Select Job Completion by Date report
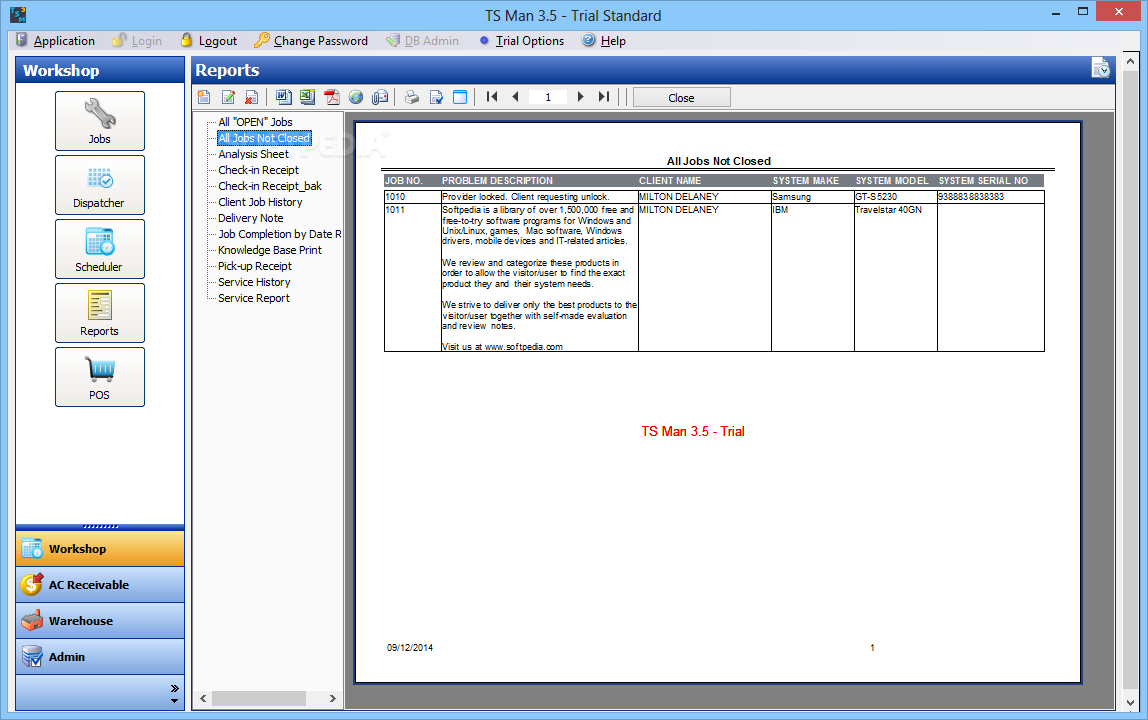The height and width of the screenshot is (720, 1148). [280, 234]
